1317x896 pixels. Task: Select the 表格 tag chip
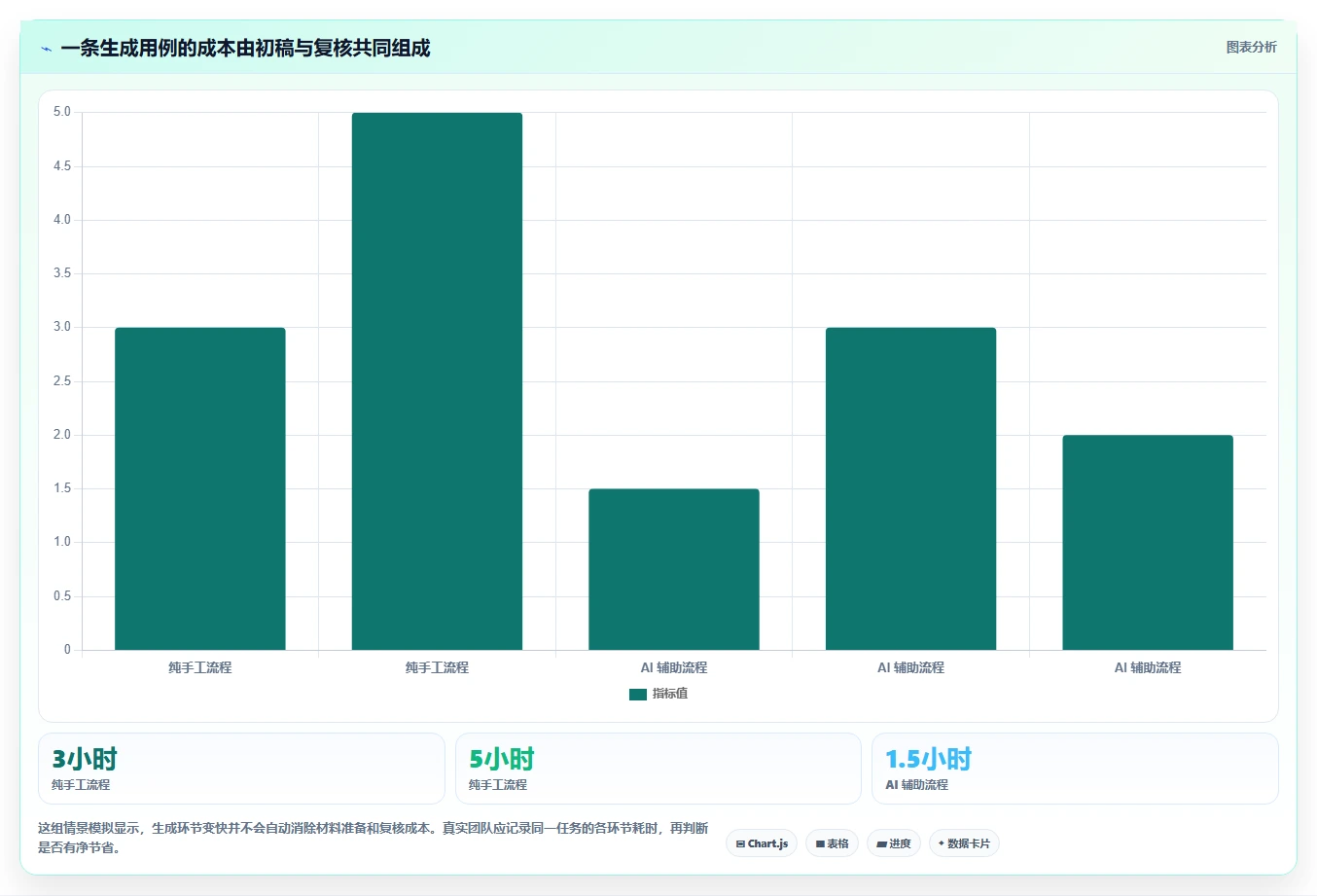[832, 843]
